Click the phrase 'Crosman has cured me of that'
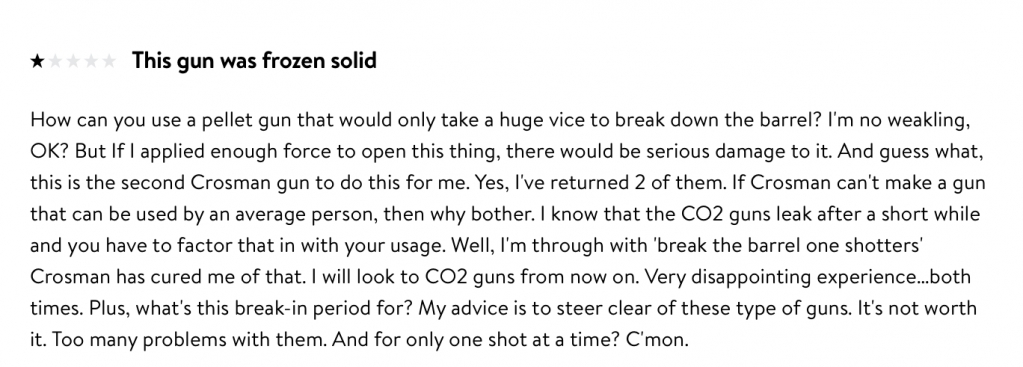Image resolution: width=1023 pixels, height=367 pixels. pyautogui.click(x=167, y=277)
